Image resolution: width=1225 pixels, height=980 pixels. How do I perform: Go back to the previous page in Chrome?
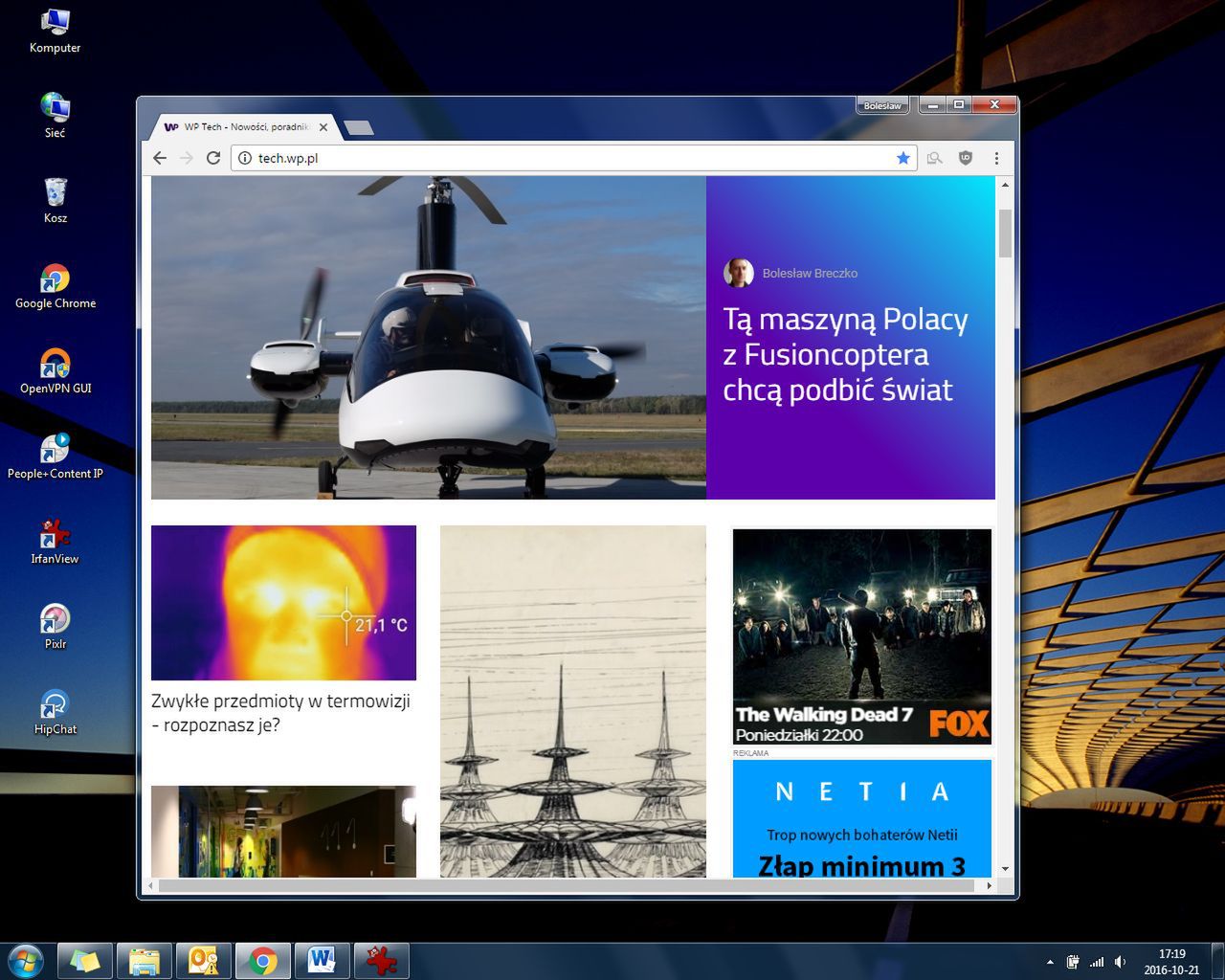pos(160,158)
